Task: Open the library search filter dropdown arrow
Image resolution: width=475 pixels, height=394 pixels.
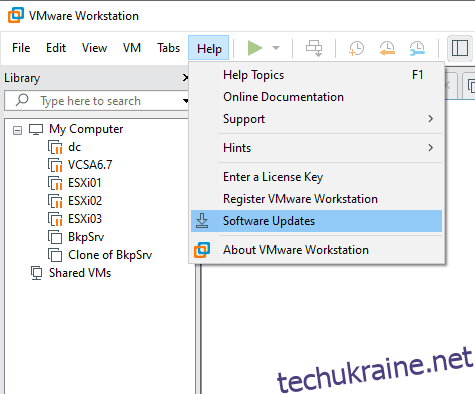Action: click(185, 101)
